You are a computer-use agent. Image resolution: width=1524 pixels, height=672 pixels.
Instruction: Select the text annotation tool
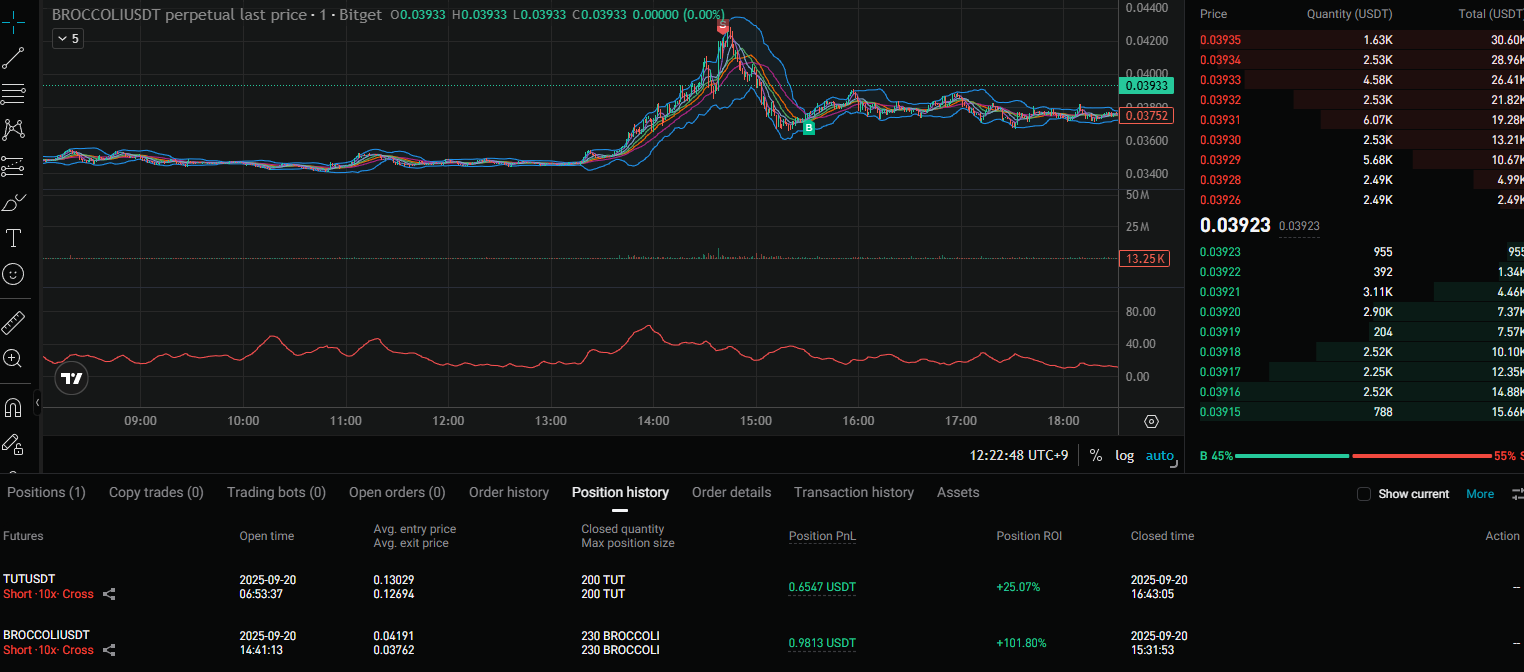pos(14,238)
